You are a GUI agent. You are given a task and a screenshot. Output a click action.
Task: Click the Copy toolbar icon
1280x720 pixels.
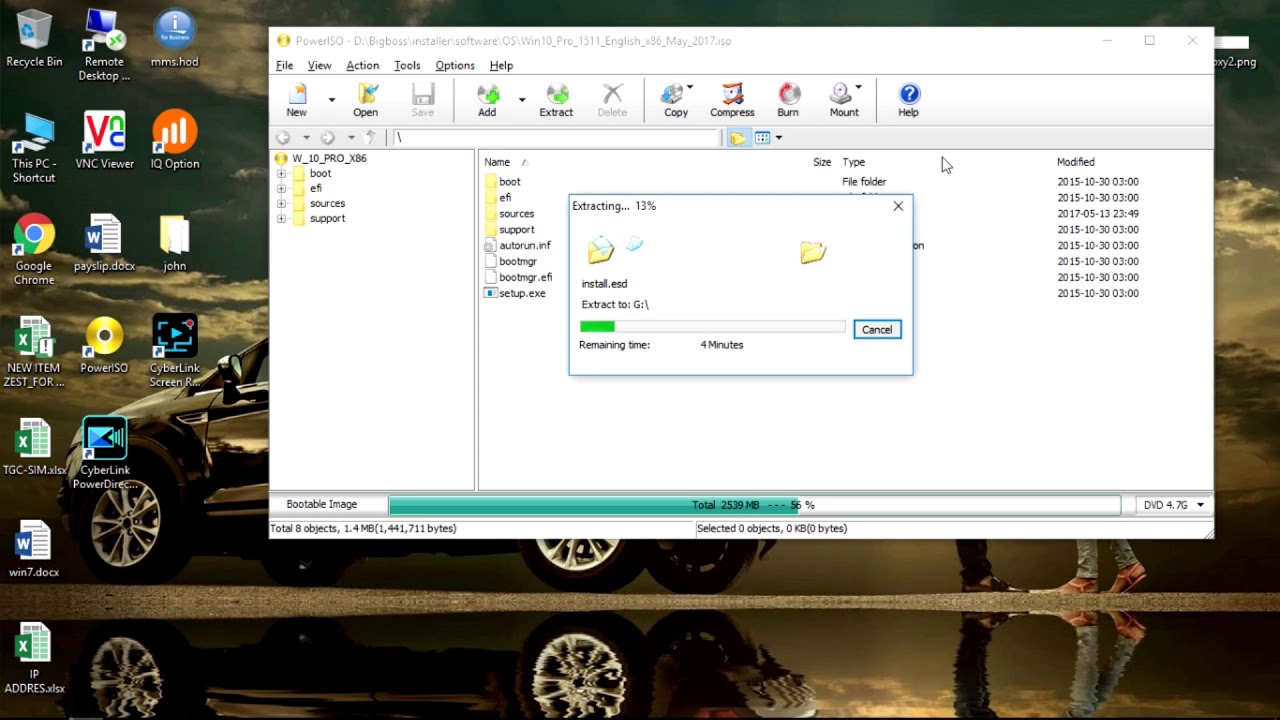pyautogui.click(x=676, y=100)
